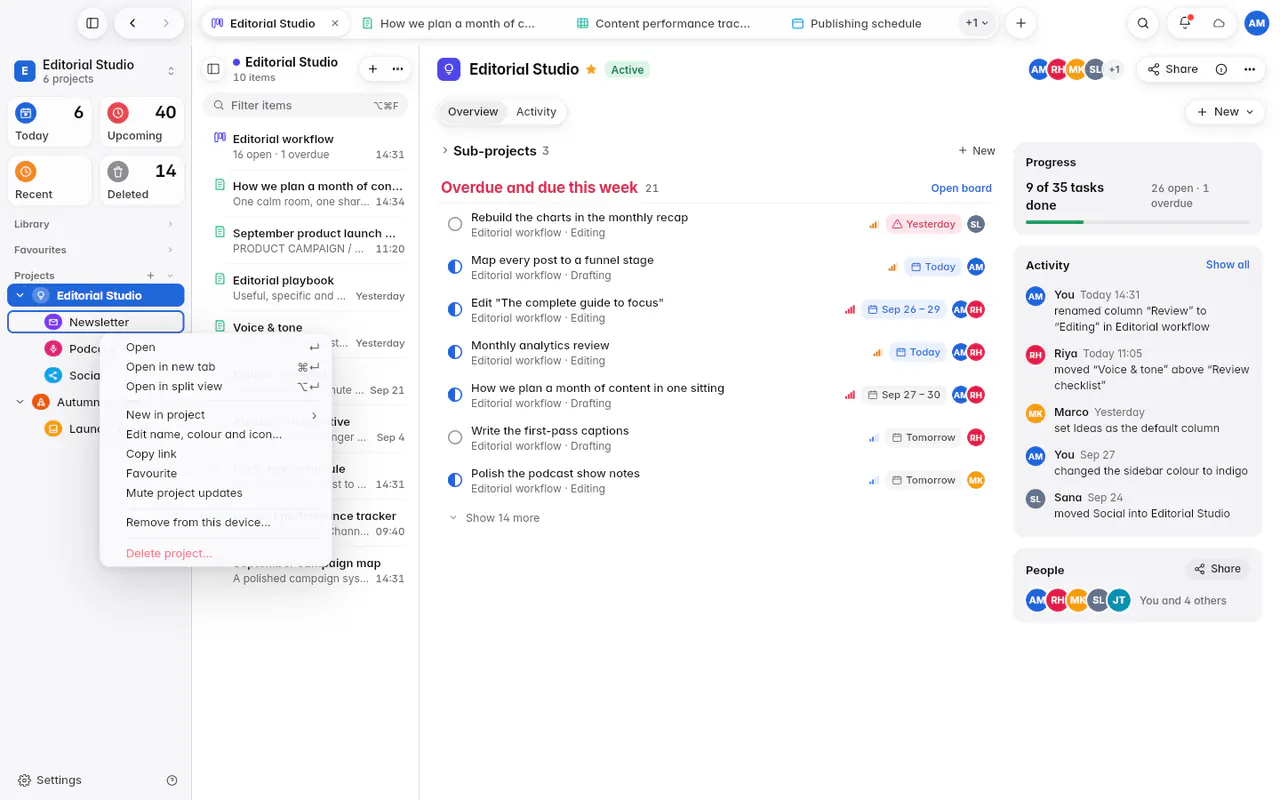Click the info icon next to Share
The width and height of the screenshot is (1280, 800).
click(1221, 69)
